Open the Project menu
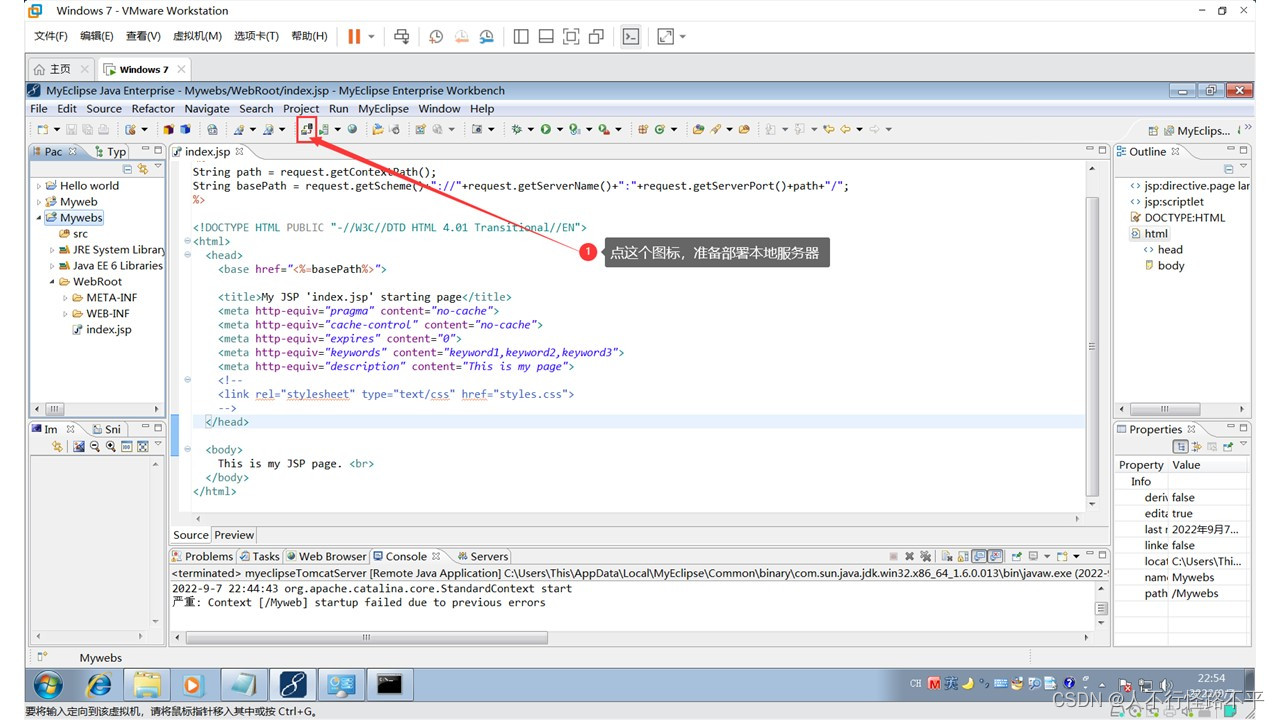 [x=301, y=109]
